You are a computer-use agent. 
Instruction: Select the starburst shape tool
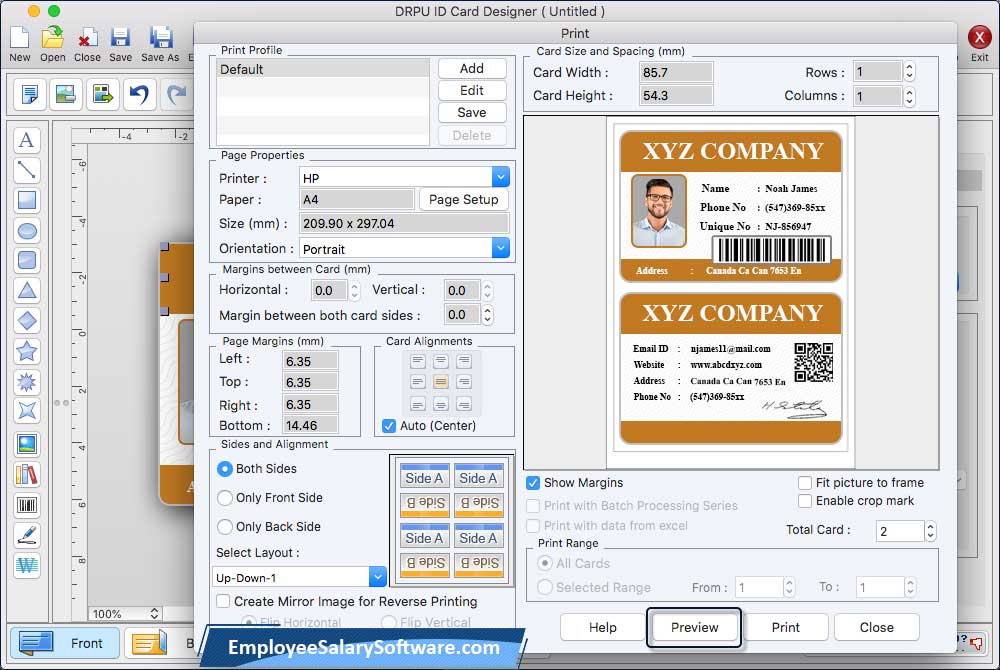(x=27, y=381)
